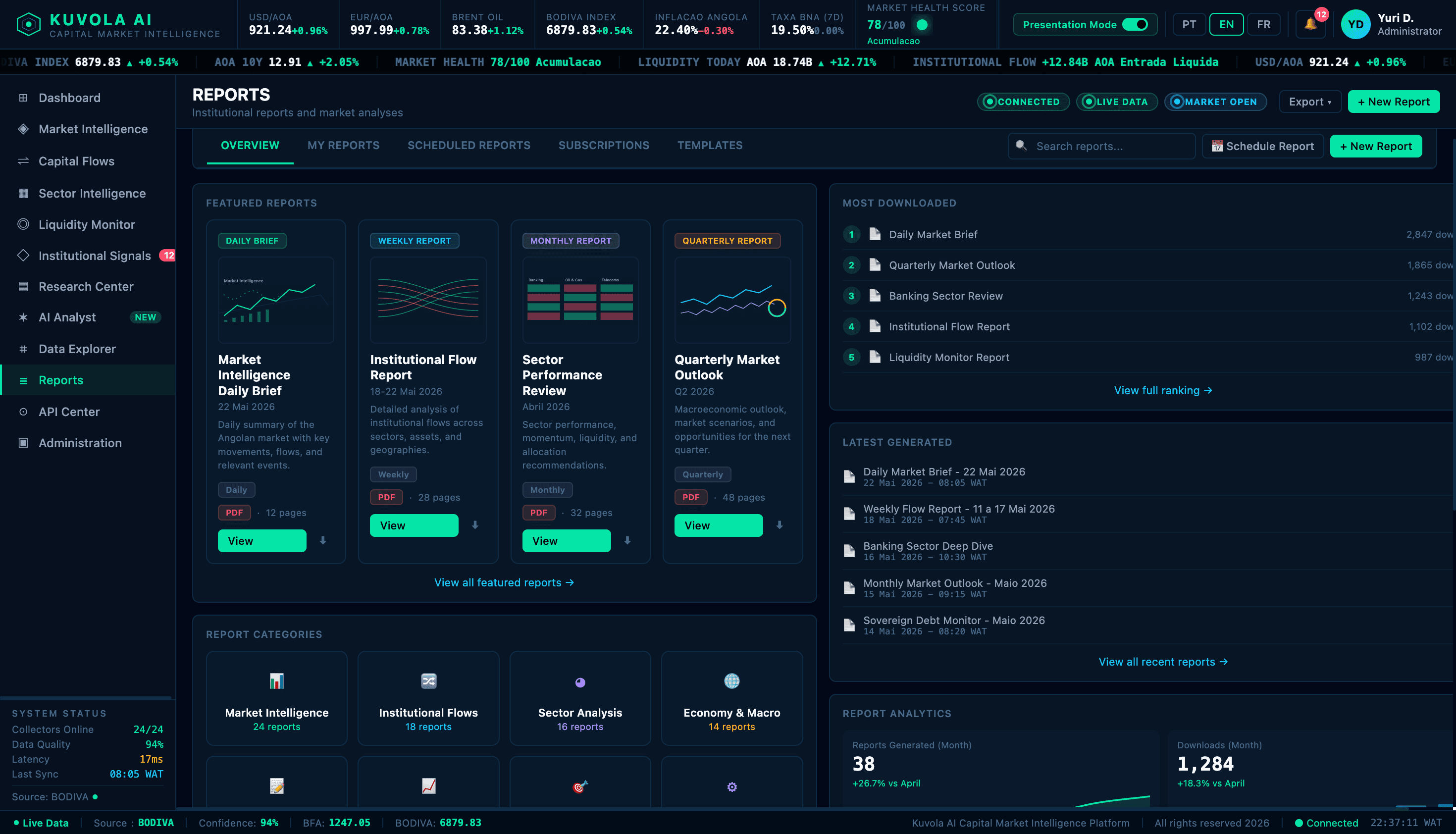The image size is (1456, 834).
Task: Open Liquidity Monitor in sidebar
Action: pyautogui.click(x=88, y=224)
